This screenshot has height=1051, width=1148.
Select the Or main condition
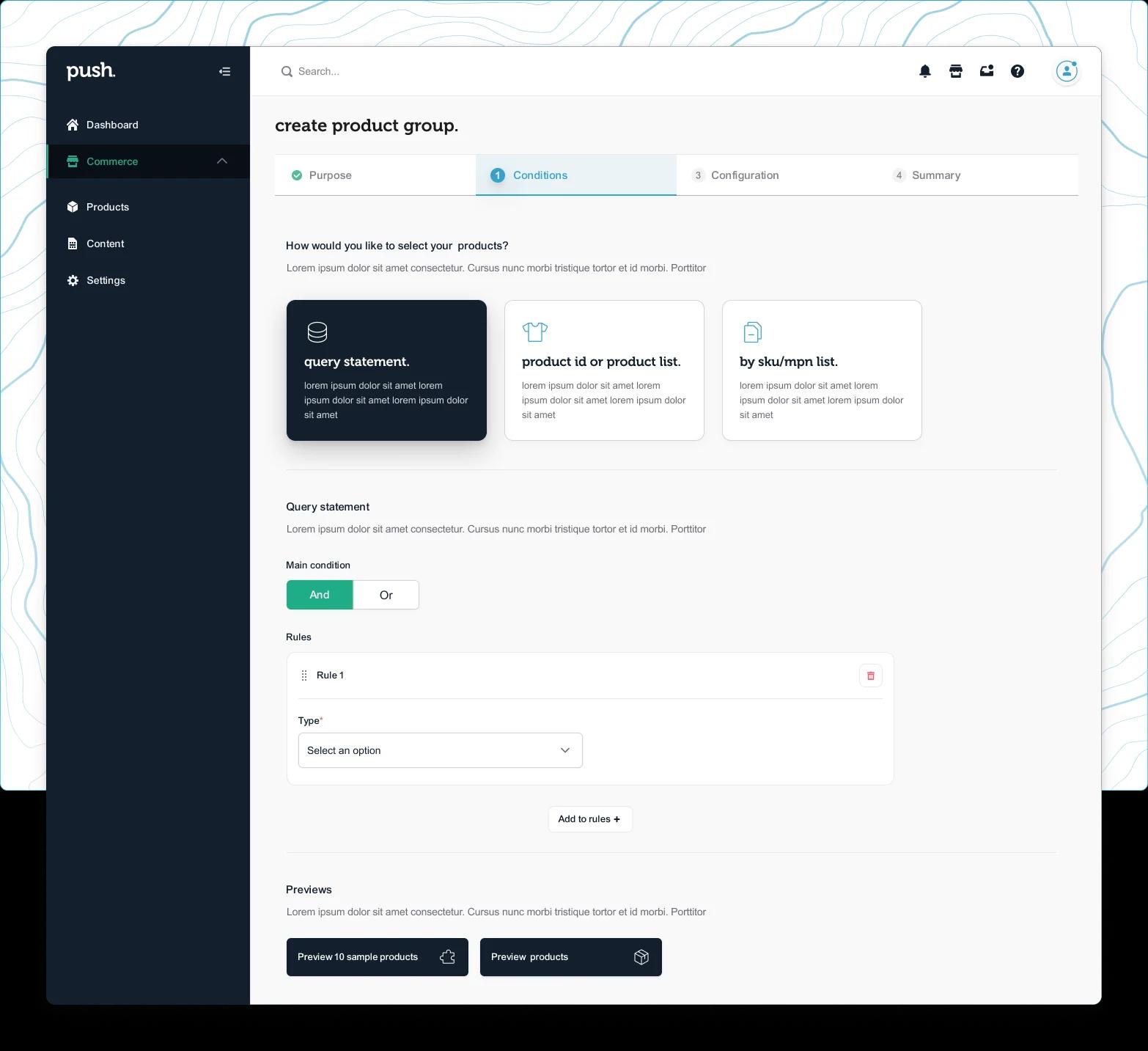386,595
